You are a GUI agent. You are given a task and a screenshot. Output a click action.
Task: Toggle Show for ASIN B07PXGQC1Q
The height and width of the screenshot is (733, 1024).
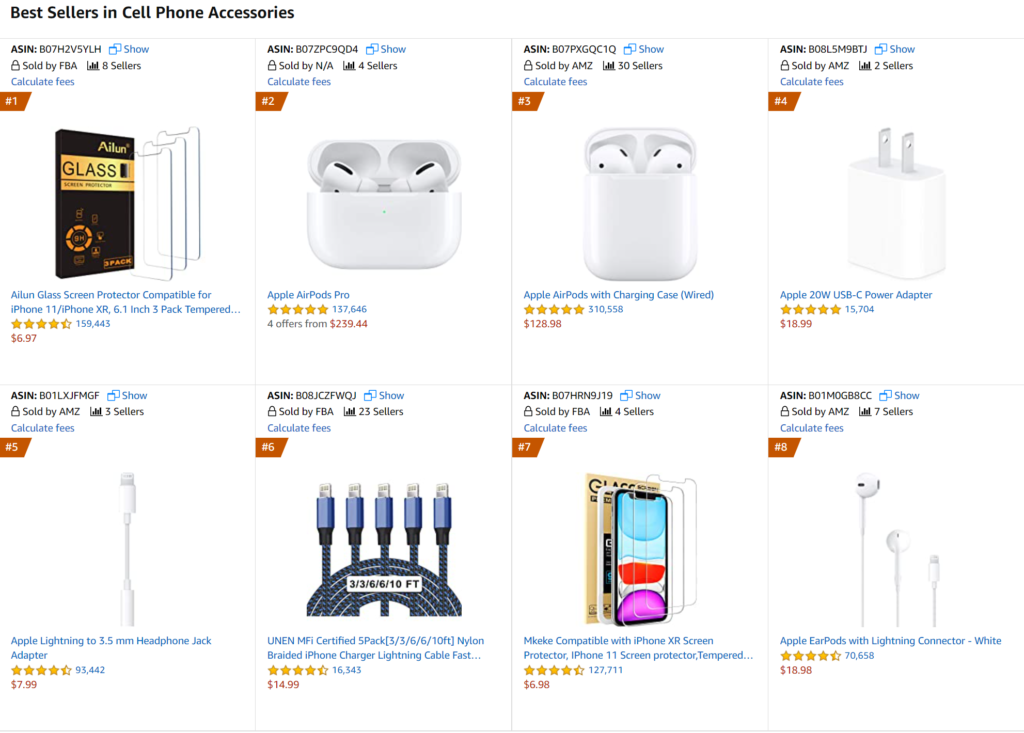644,49
